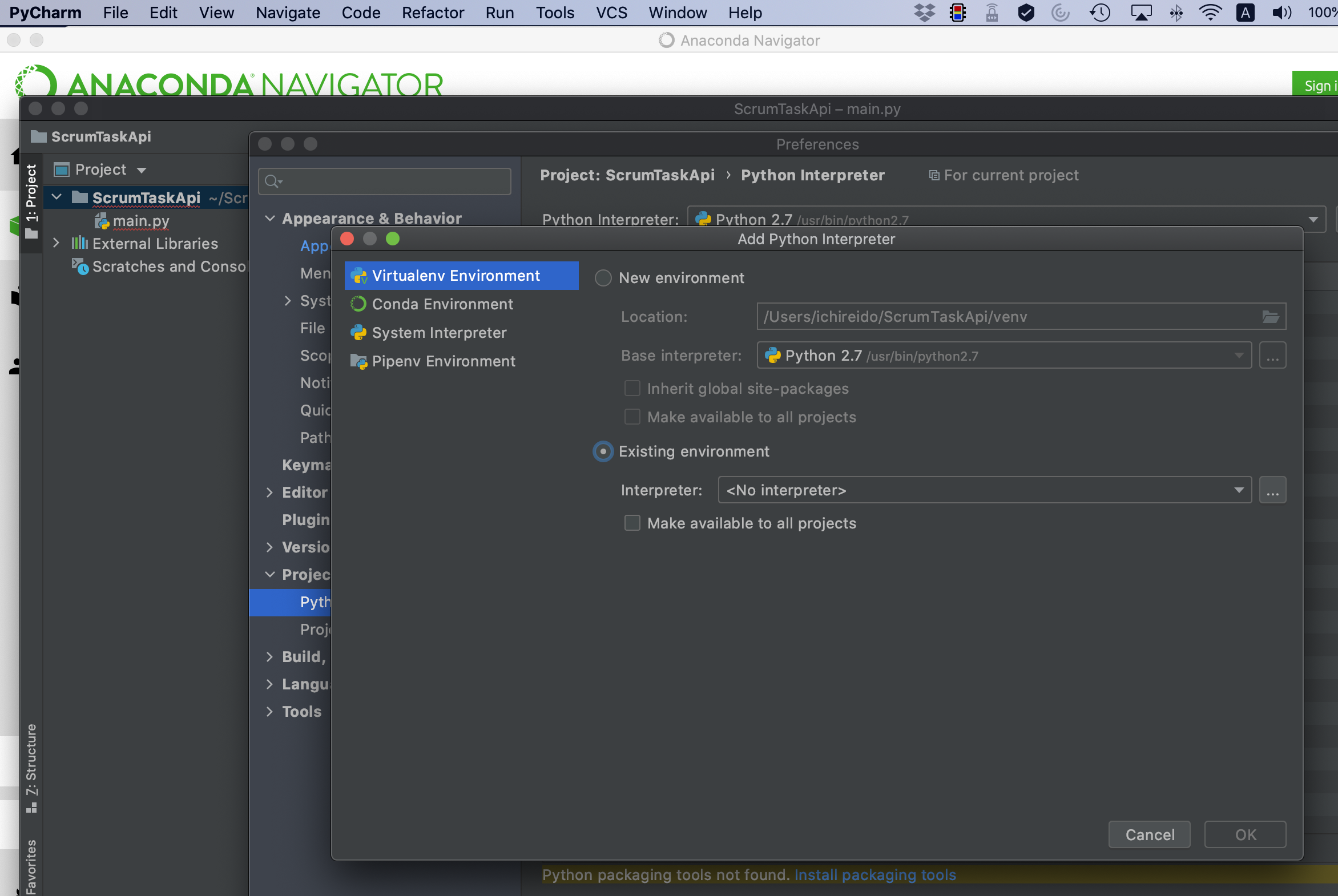1338x896 pixels.
Task: Enable Make available to all projects under Interpreter
Action: (x=632, y=523)
